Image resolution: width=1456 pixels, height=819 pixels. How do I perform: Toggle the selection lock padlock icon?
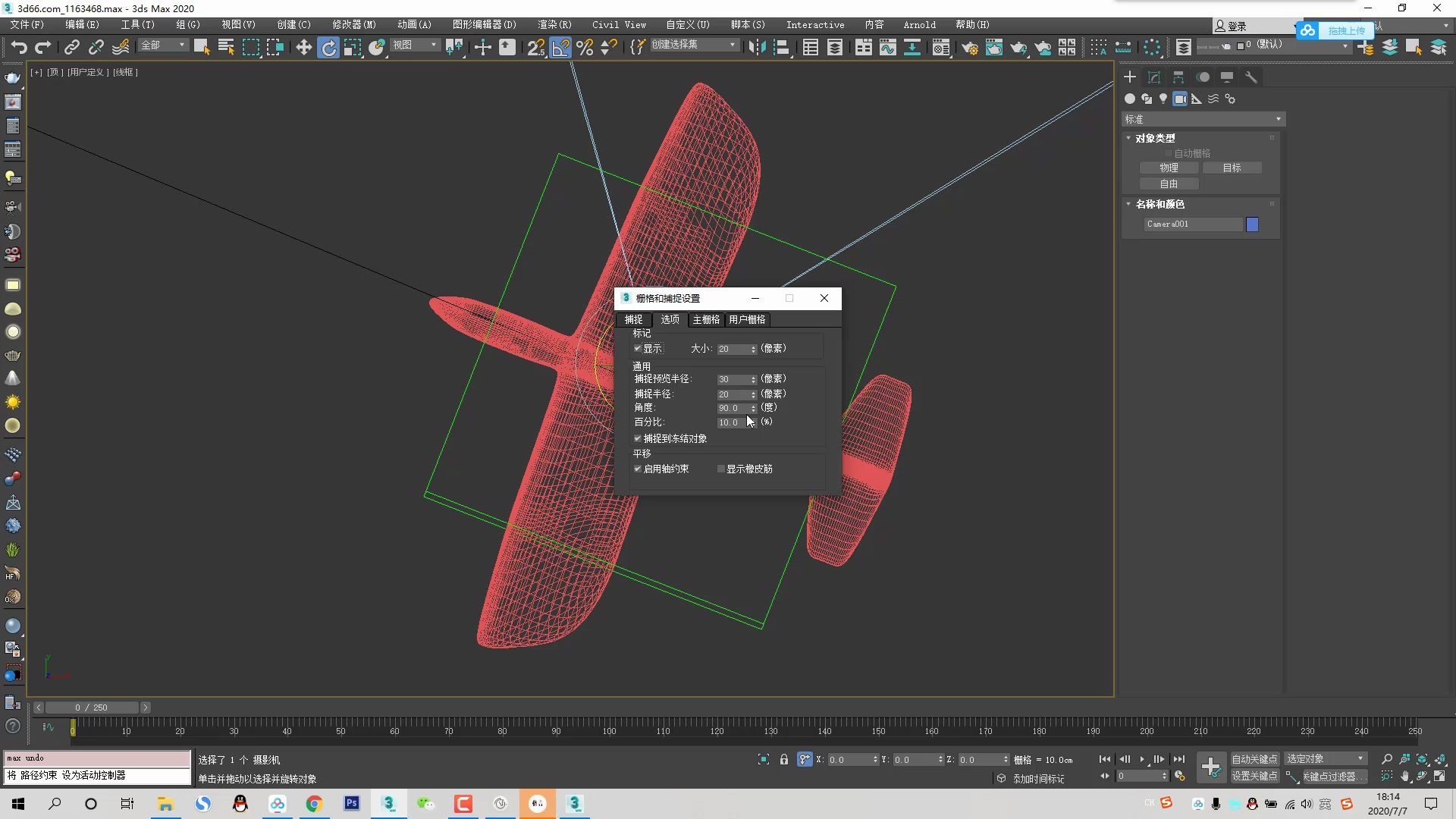click(x=784, y=759)
